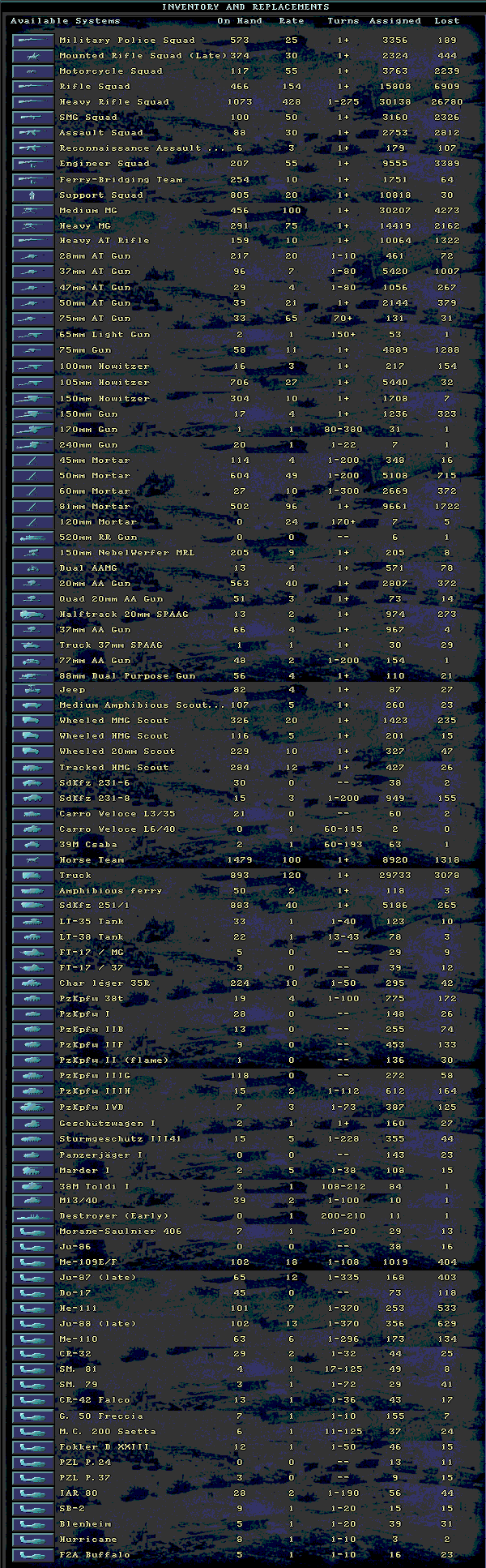Click the Motorcycle Squad row icon
The image size is (486, 1568).
[x=33, y=71]
